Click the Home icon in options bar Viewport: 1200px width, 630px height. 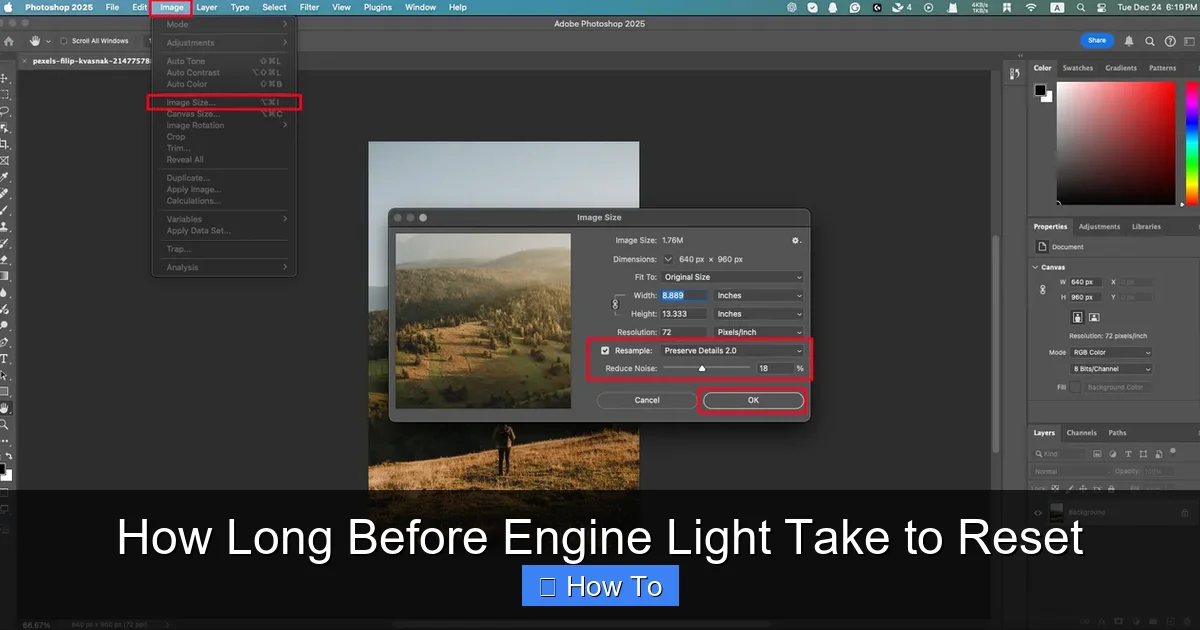click(x=9, y=41)
